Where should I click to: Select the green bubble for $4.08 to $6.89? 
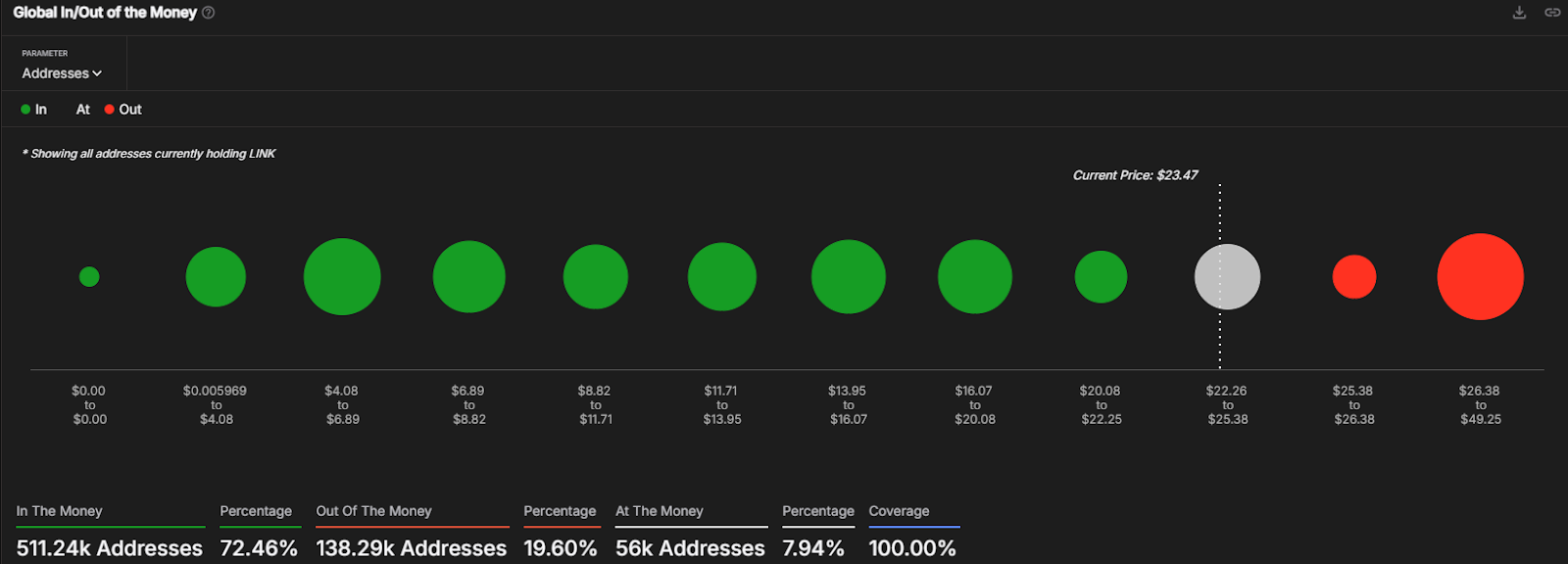tap(342, 277)
